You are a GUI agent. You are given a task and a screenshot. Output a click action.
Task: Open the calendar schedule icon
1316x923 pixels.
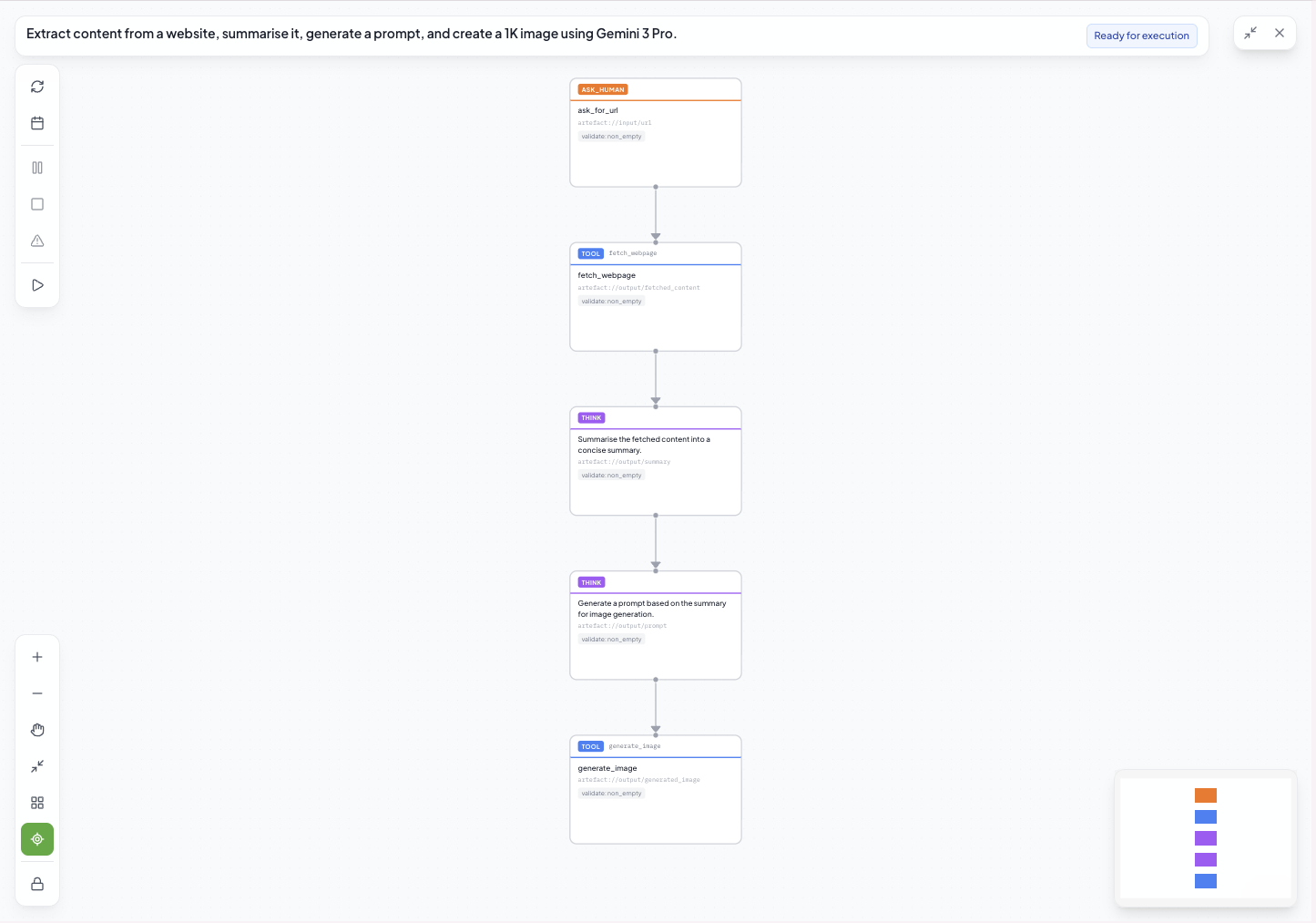point(37,123)
